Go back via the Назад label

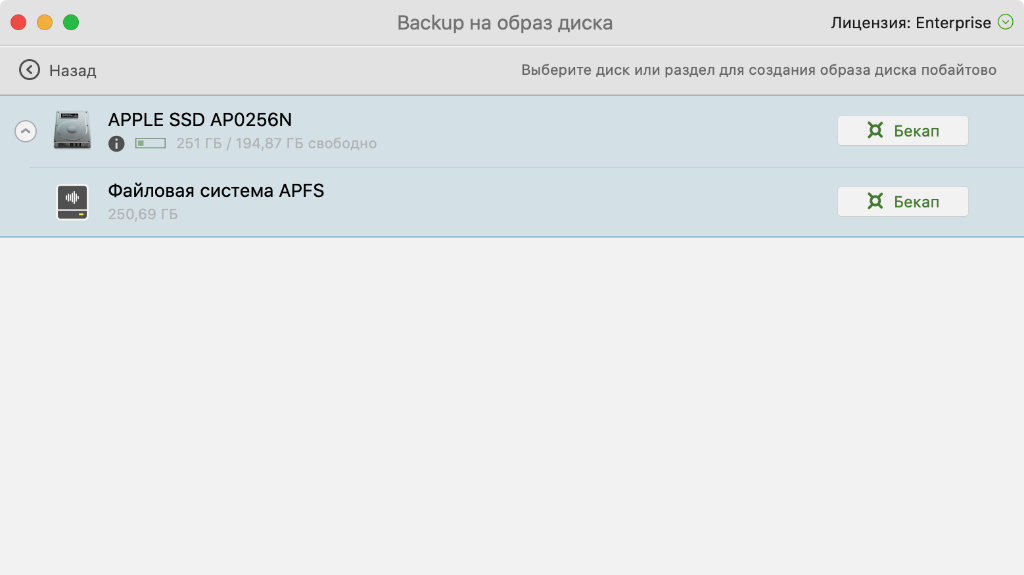pos(72,71)
